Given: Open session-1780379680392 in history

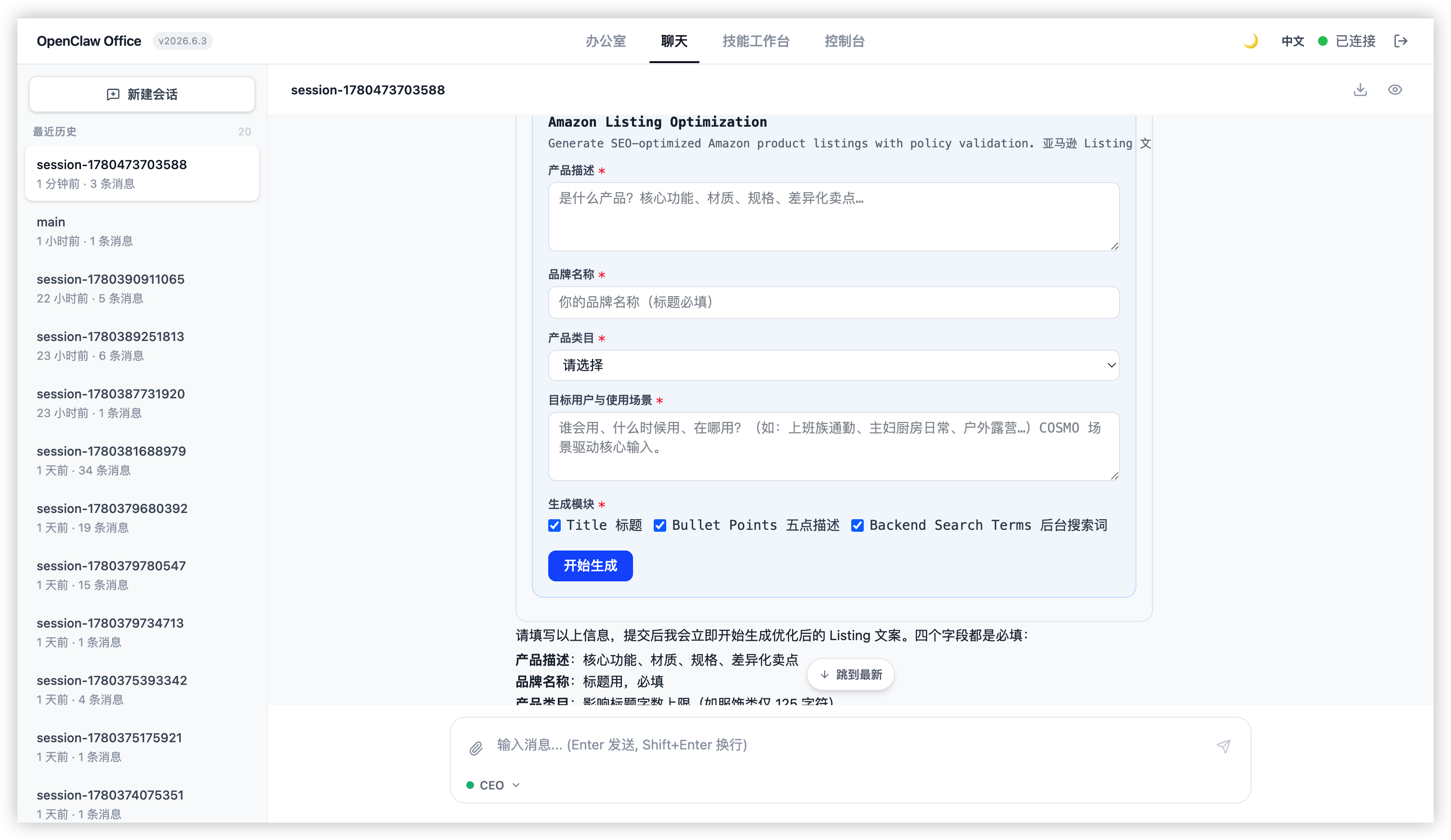Looking at the screenshot, I should (142, 518).
